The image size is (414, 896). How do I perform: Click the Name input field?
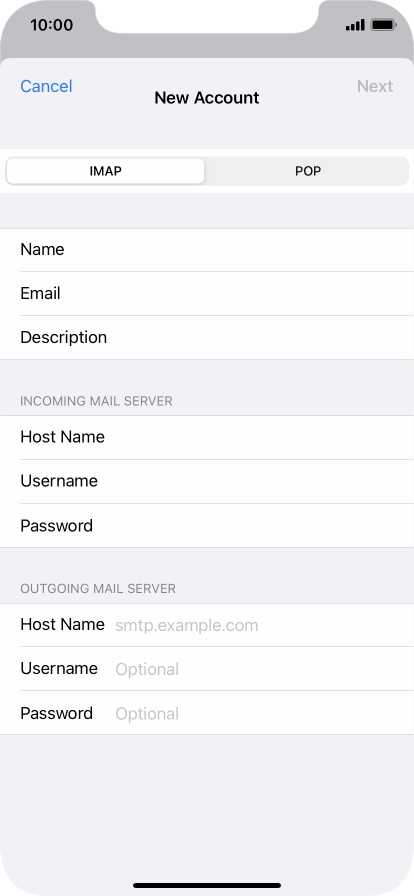(x=207, y=250)
